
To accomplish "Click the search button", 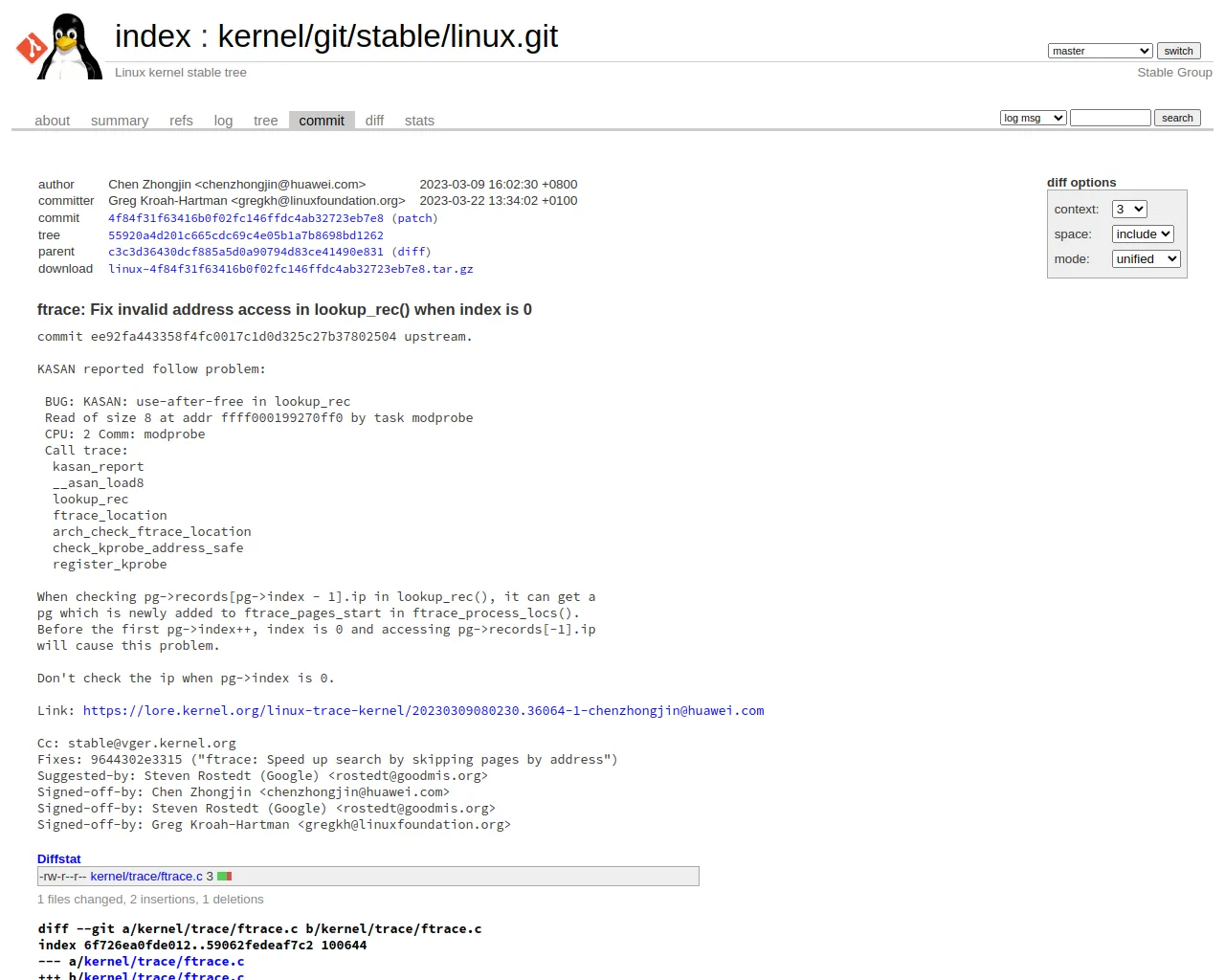I will pyautogui.click(x=1177, y=118).
